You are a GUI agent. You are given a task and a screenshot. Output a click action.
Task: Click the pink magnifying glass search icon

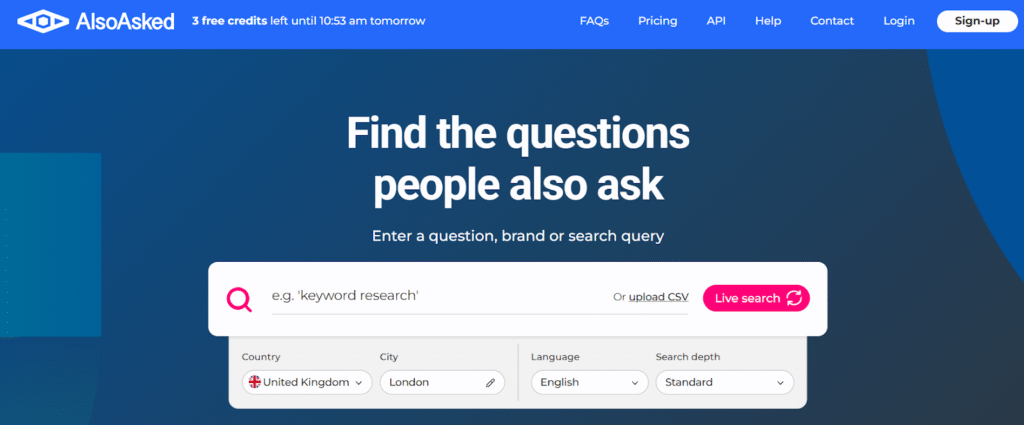tap(239, 298)
